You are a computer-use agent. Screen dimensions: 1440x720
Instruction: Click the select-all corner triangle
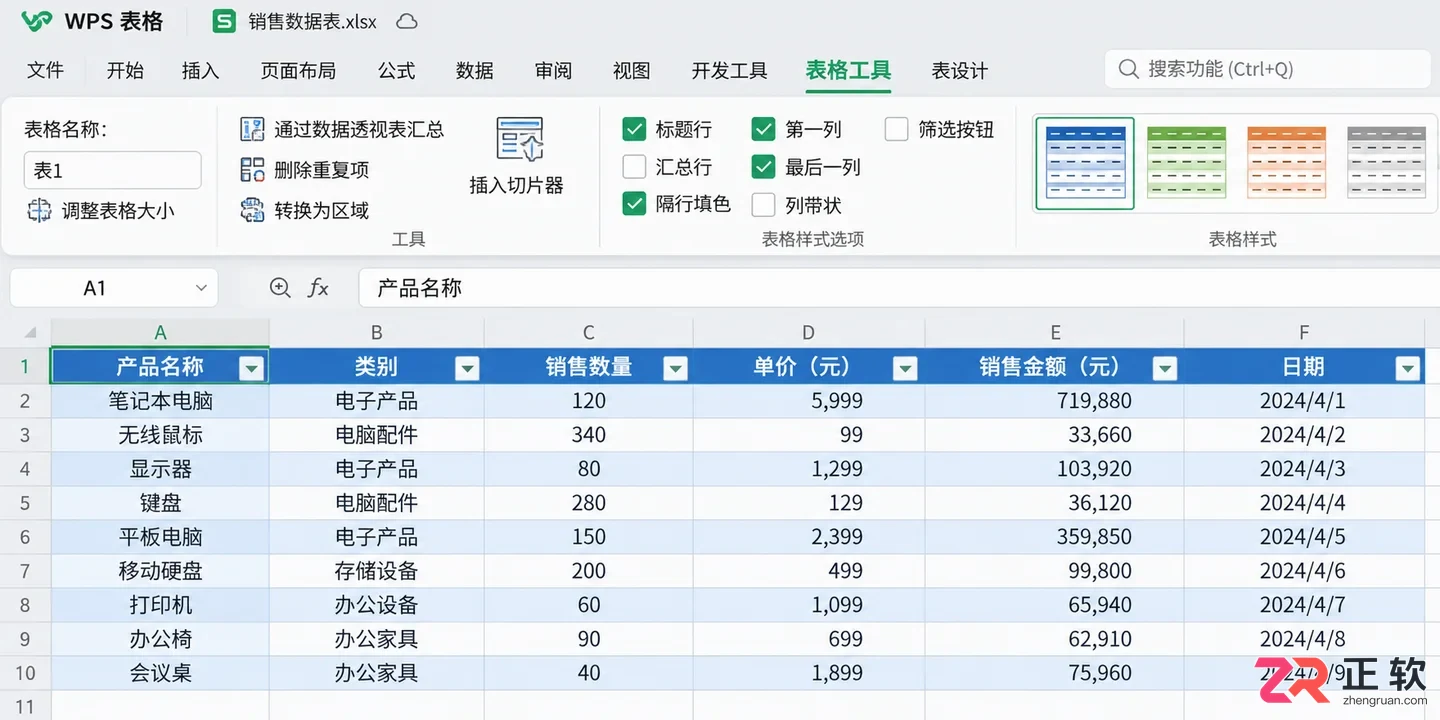coord(30,333)
